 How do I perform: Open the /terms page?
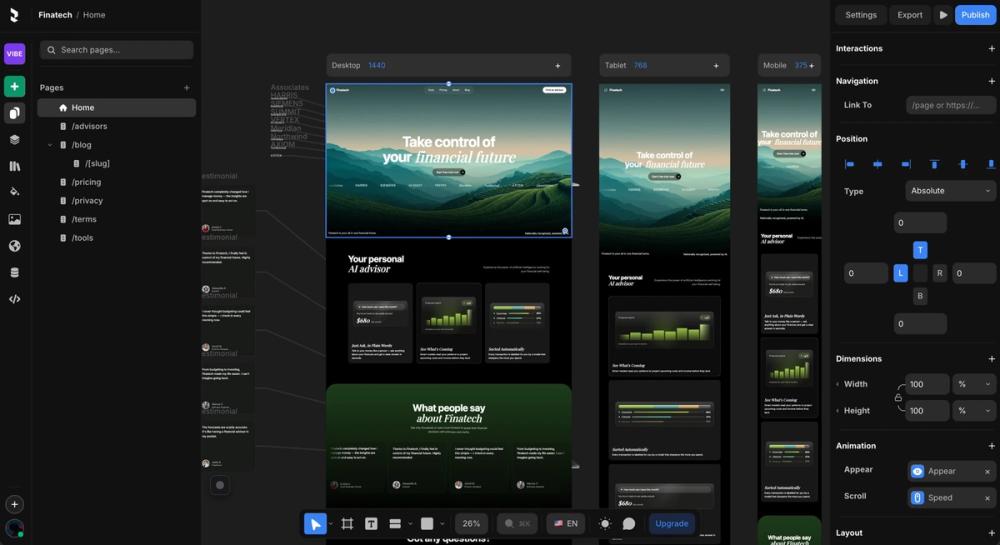click(117, 219)
